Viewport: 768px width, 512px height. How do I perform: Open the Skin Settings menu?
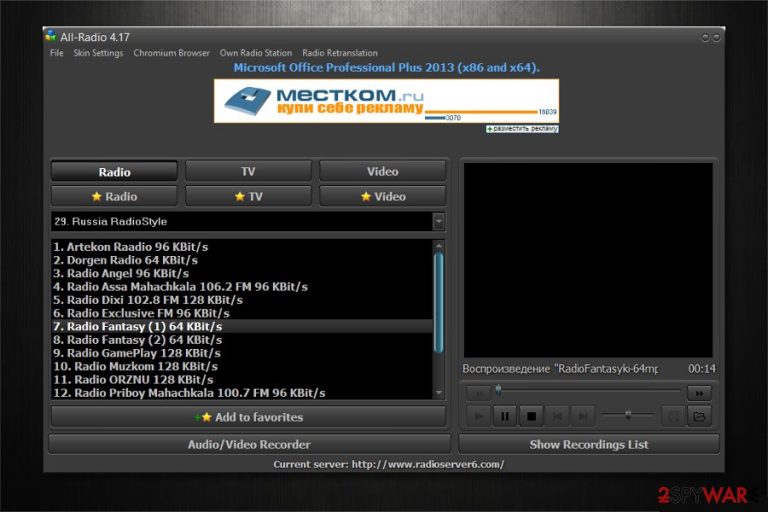tap(98, 53)
